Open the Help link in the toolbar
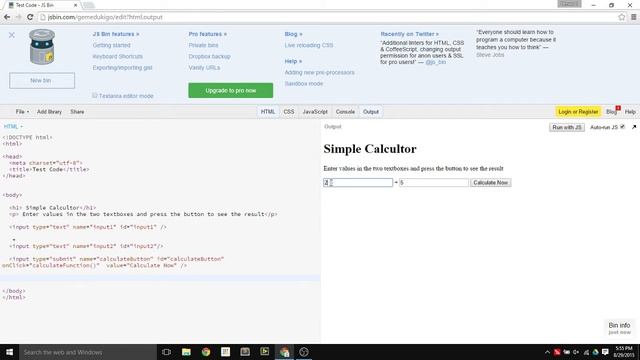640x360 pixels. click(630, 112)
